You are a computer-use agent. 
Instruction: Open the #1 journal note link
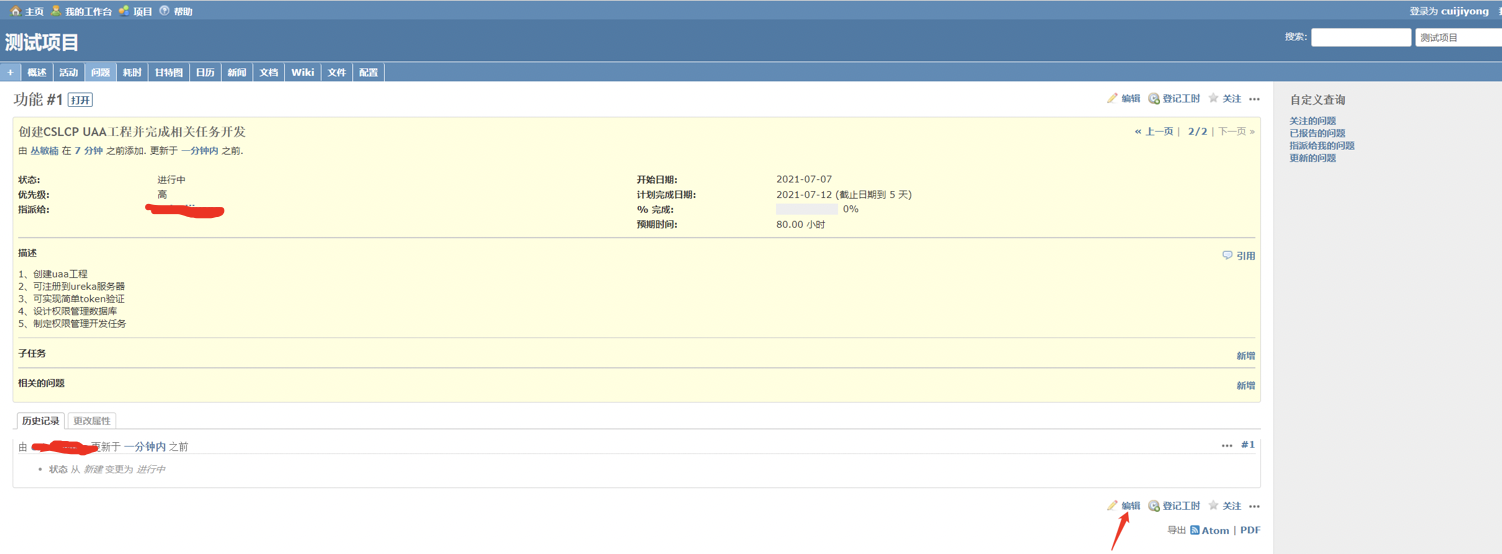click(1248, 445)
